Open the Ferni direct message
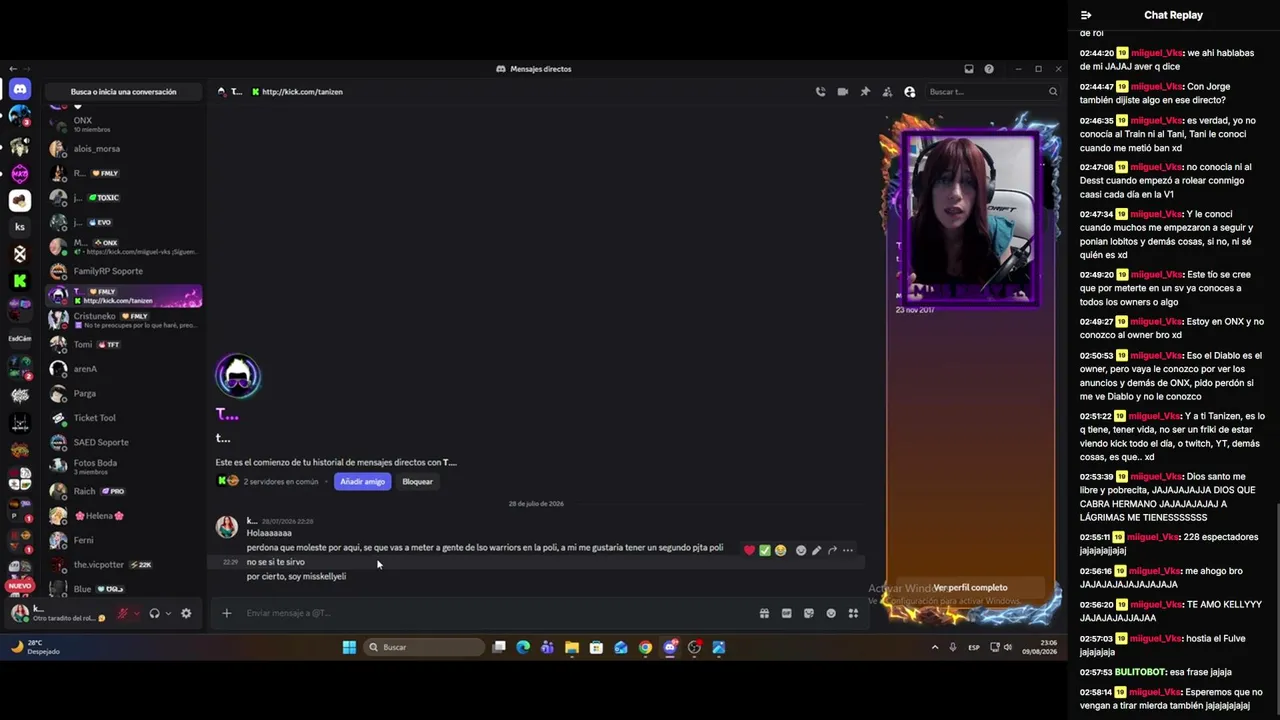This screenshot has width=1280, height=720. [123, 540]
